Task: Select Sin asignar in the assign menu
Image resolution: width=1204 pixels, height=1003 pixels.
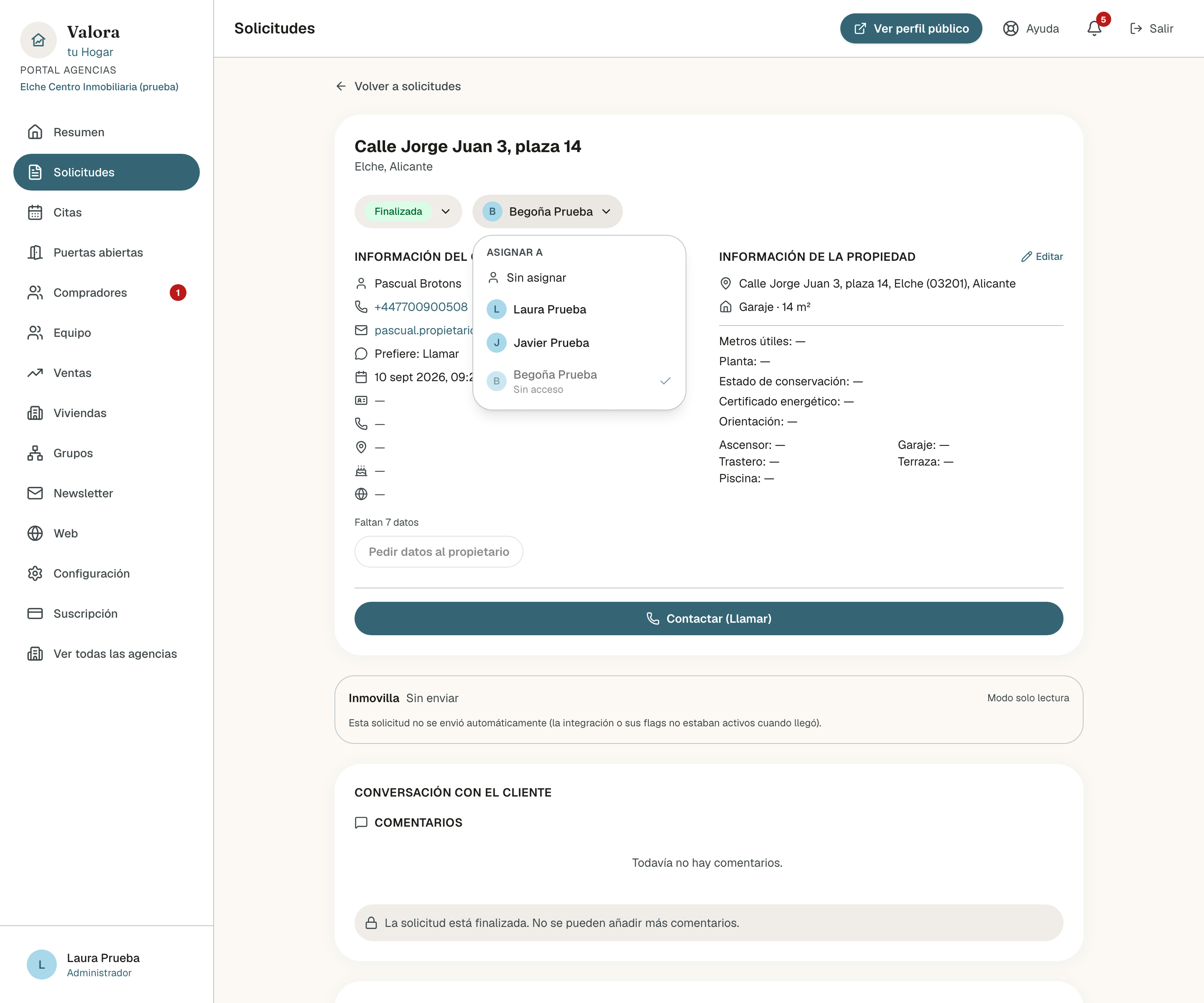Action: (579, 278)
